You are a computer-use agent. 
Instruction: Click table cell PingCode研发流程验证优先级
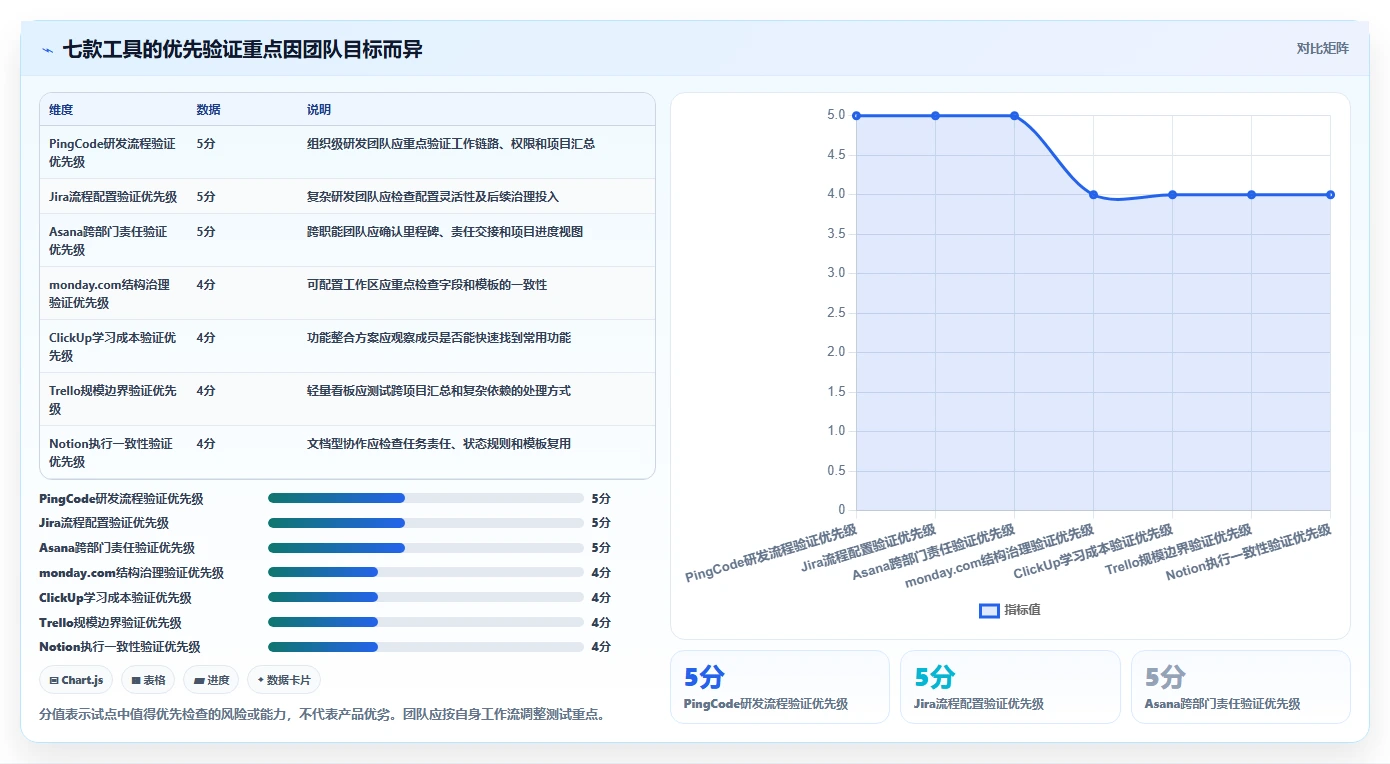(112, 153)
